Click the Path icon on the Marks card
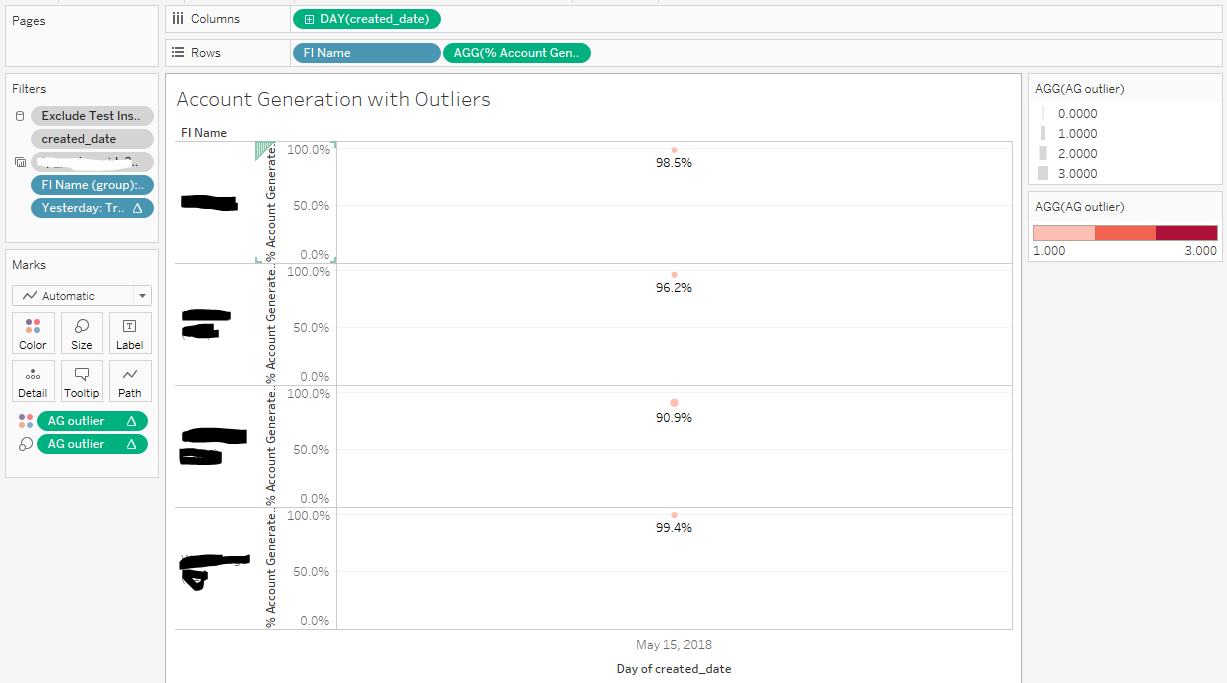The height and width of the screenshot is (683, 1227). 130,381
